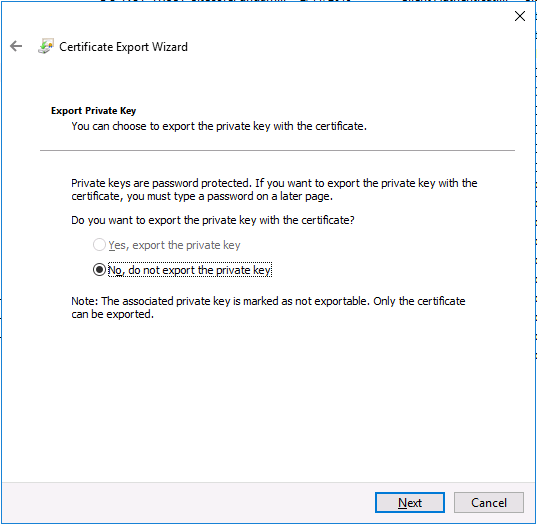This screenshot has height=525, width=537.
Task: Click the note about the non-exportable private key
Action: point(268,307)
